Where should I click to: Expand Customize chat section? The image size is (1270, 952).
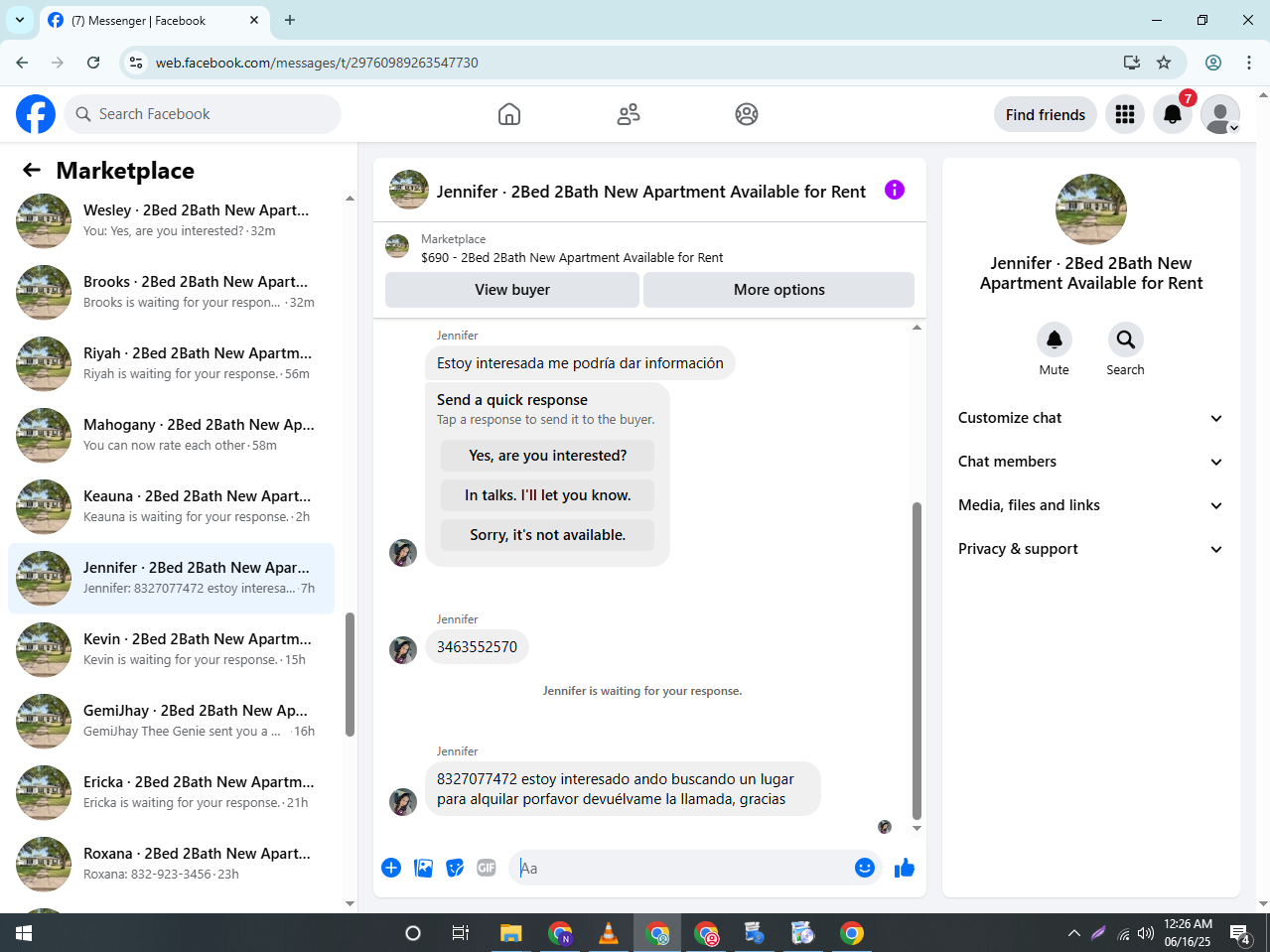coord(1090,418)
